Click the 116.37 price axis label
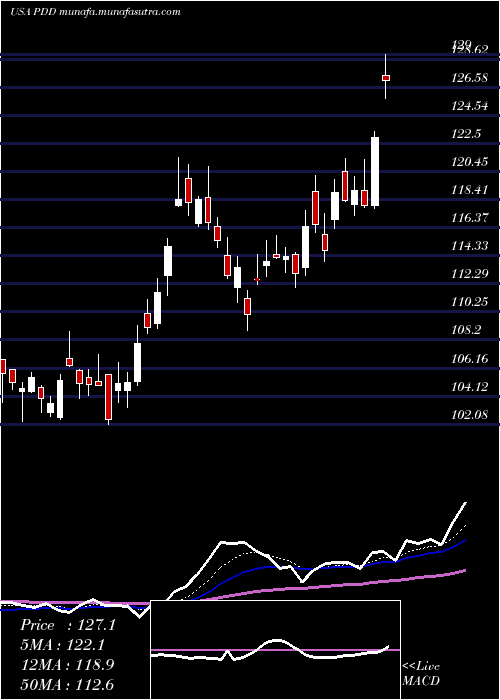The image size is (500, 700). point(469,218)
